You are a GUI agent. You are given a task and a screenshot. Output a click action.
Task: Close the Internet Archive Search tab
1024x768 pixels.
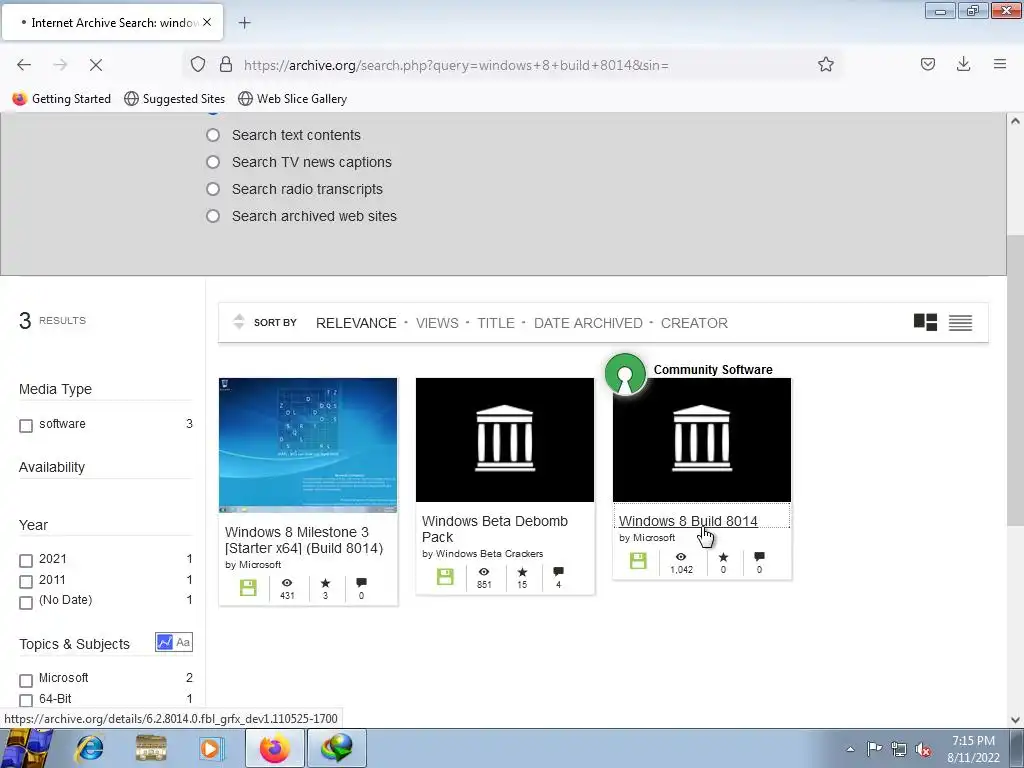pyautogui.click(x=207, y=22)
